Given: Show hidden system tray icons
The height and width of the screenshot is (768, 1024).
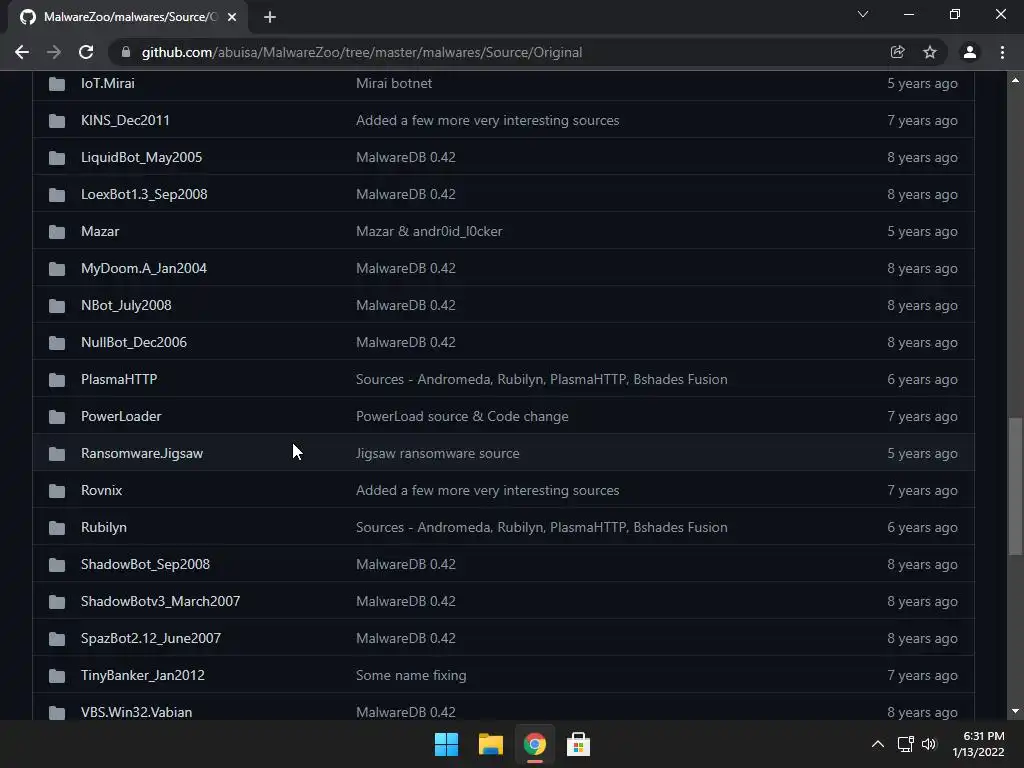Looking at the screenshot, I should point(878,744).
